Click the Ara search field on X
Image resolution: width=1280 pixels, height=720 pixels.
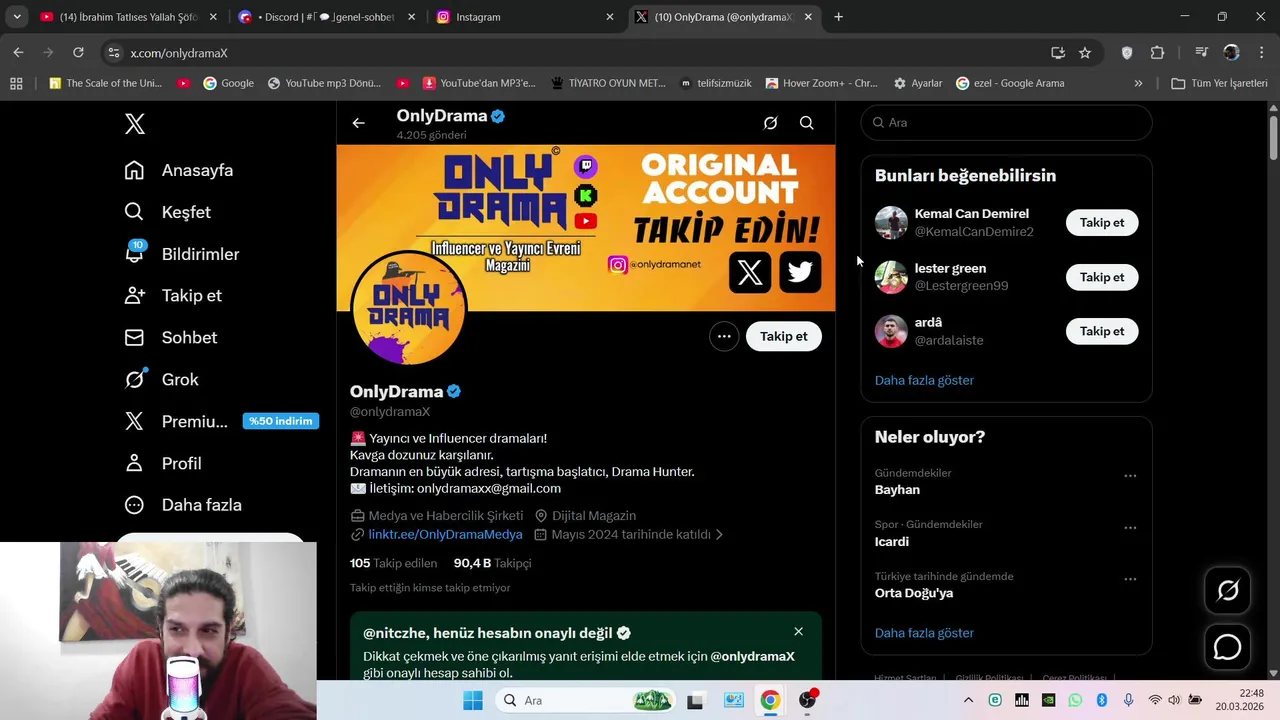(1006, 122)
